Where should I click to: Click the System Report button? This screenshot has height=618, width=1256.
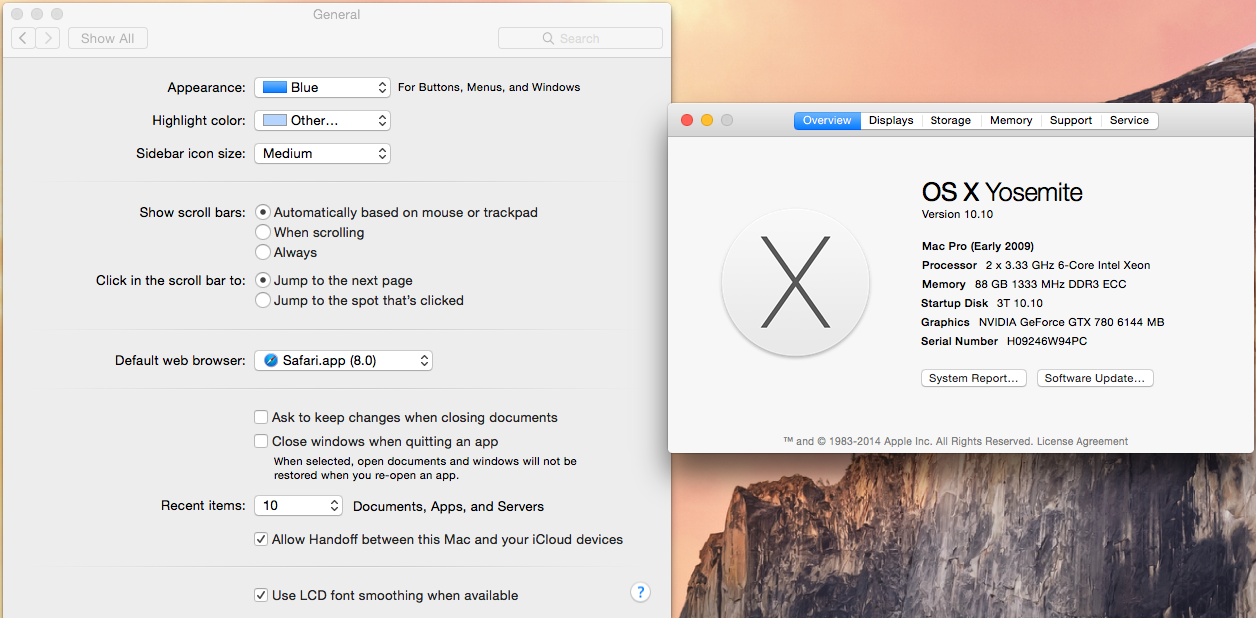(974, 378)
